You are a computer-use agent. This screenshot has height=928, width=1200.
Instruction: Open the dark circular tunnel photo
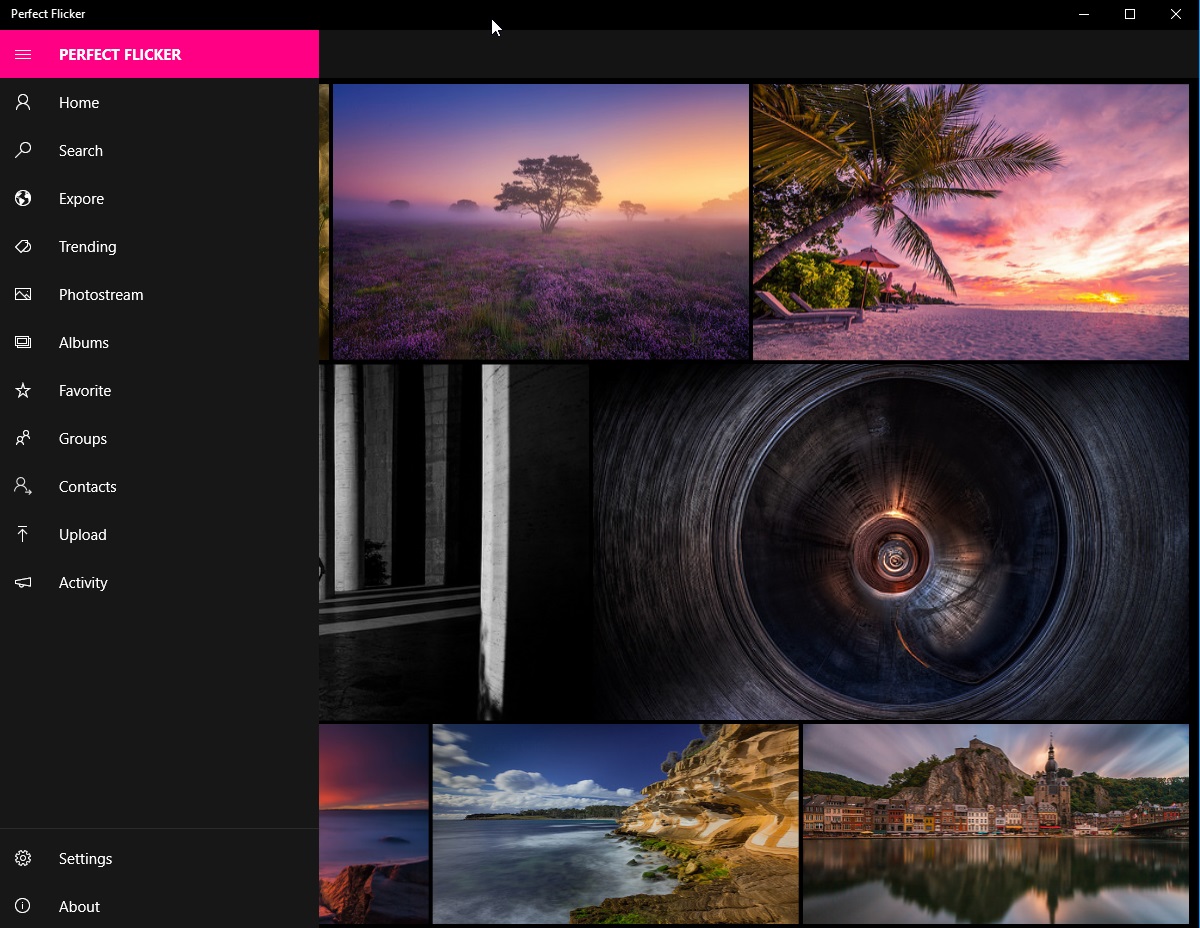pos(890,541)
